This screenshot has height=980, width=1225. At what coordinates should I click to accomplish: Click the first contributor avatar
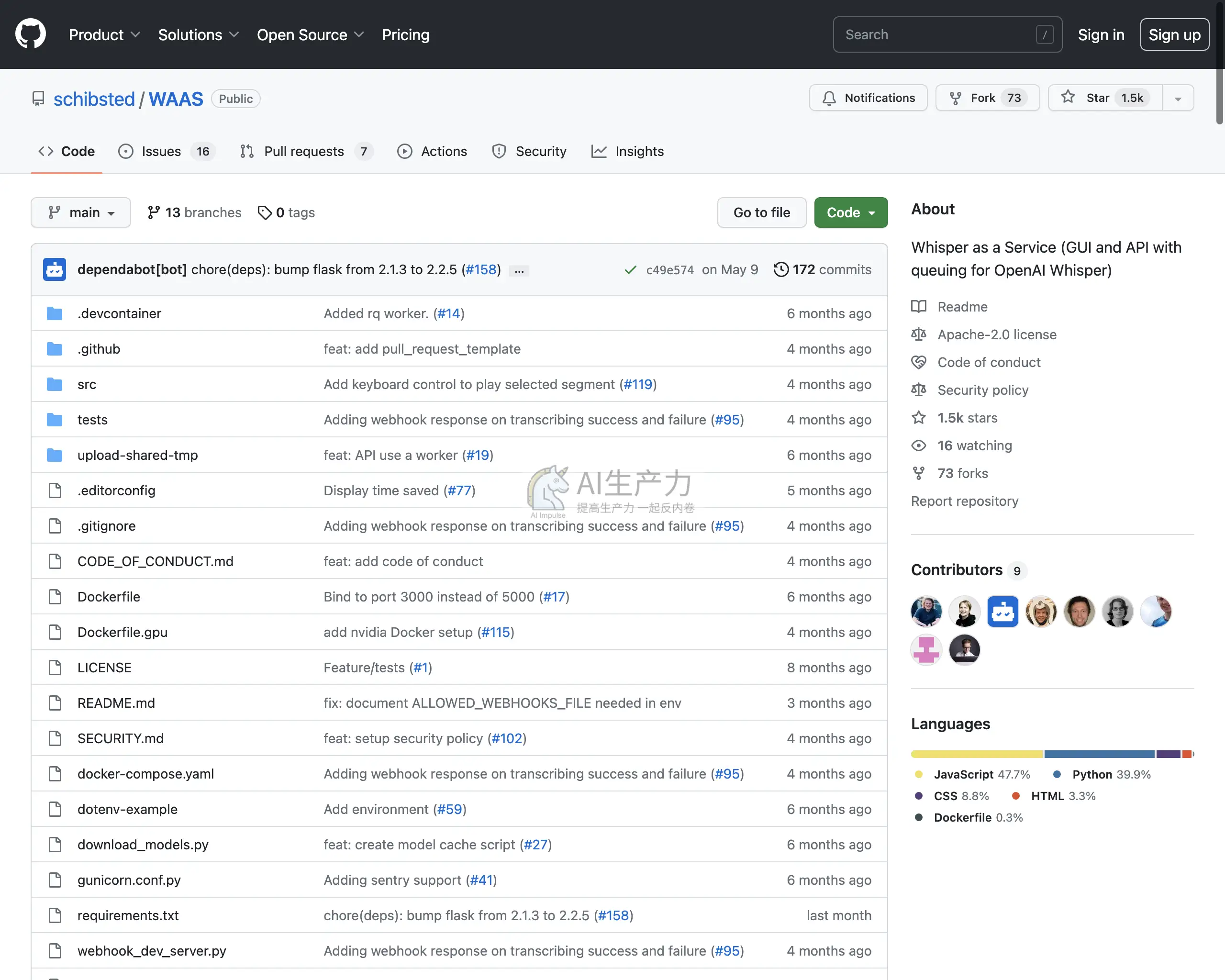(x=926, y=611)
